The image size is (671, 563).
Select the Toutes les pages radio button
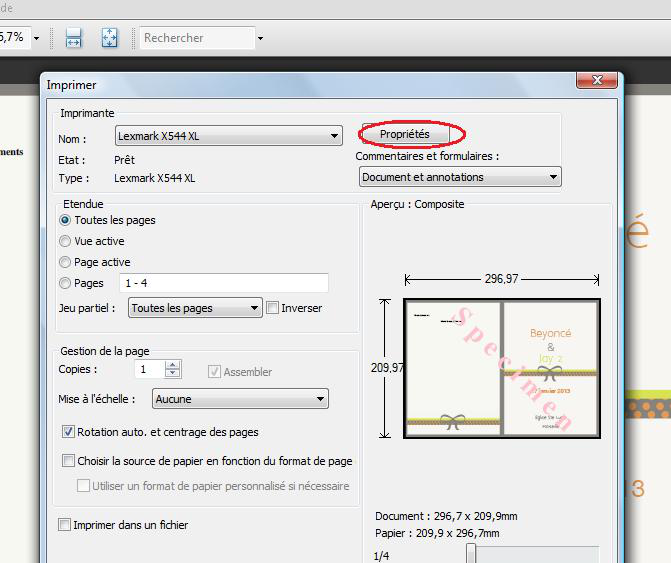[66, 220]
